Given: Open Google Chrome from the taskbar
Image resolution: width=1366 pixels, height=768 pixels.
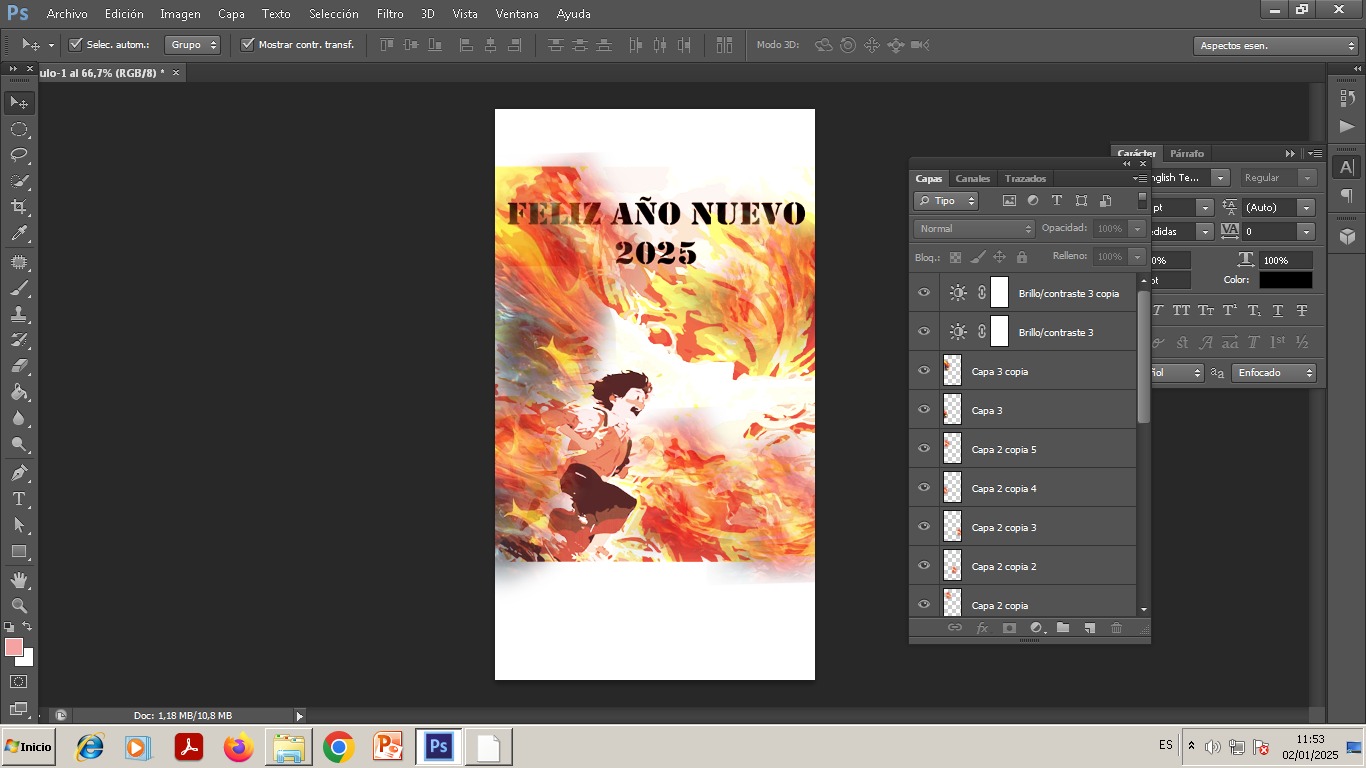Looking at the screenshot, I should click(x=338, y=747).
